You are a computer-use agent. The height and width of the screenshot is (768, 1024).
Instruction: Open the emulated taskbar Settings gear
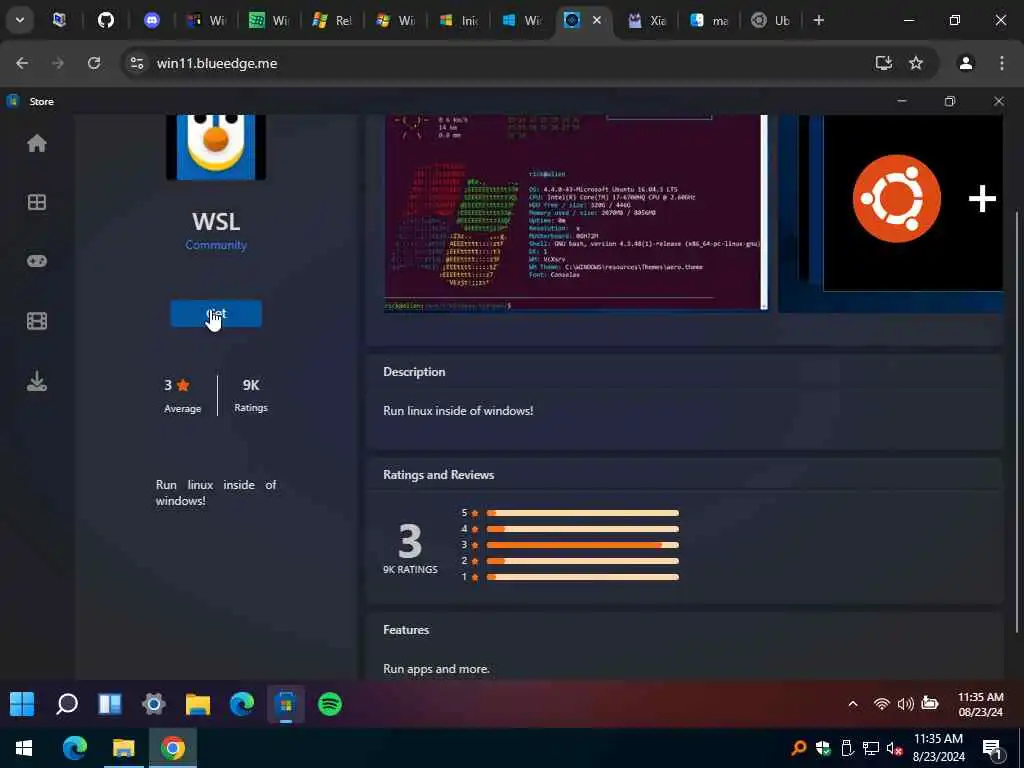(154, 704)
